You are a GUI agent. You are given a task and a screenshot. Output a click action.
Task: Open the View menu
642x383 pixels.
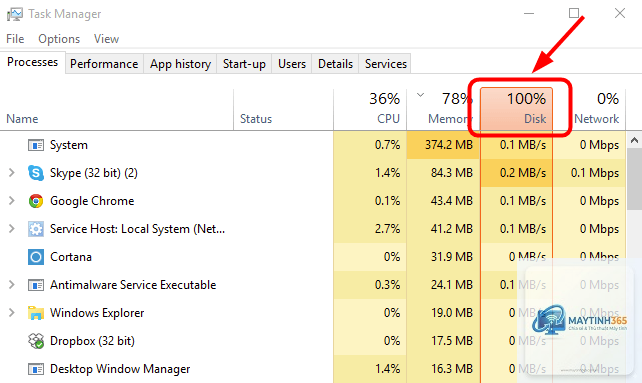106,39
